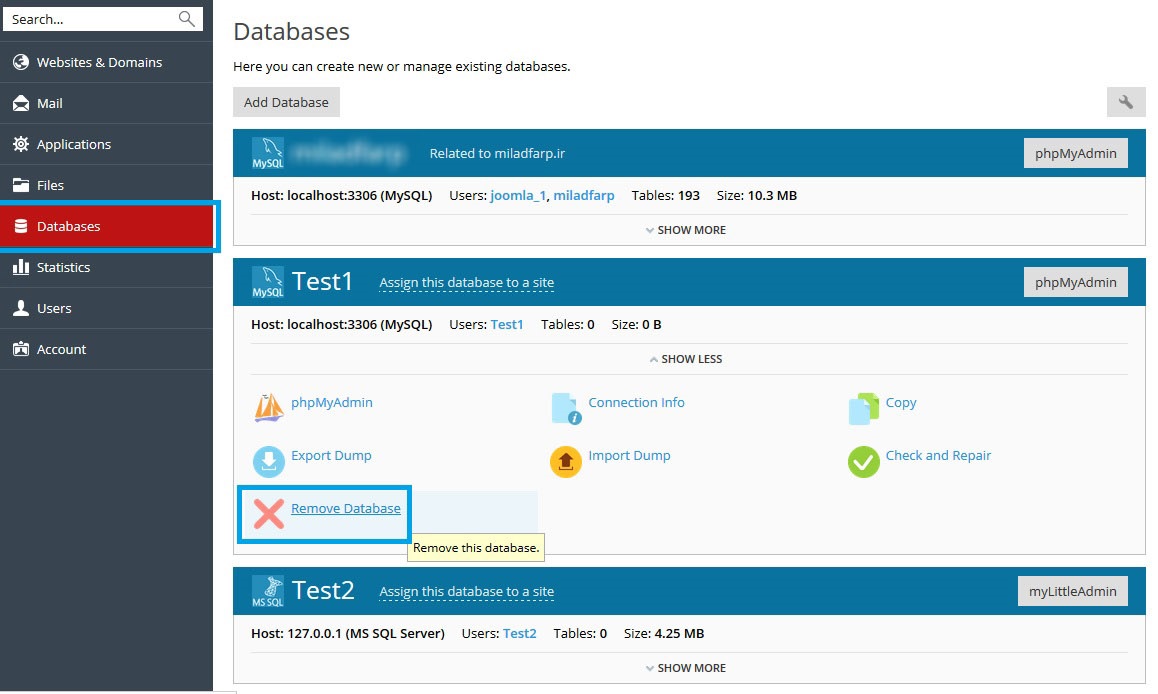Expand Show More for first MySQL database
This screenshot has width=1158, height=694.
point(686,230)
